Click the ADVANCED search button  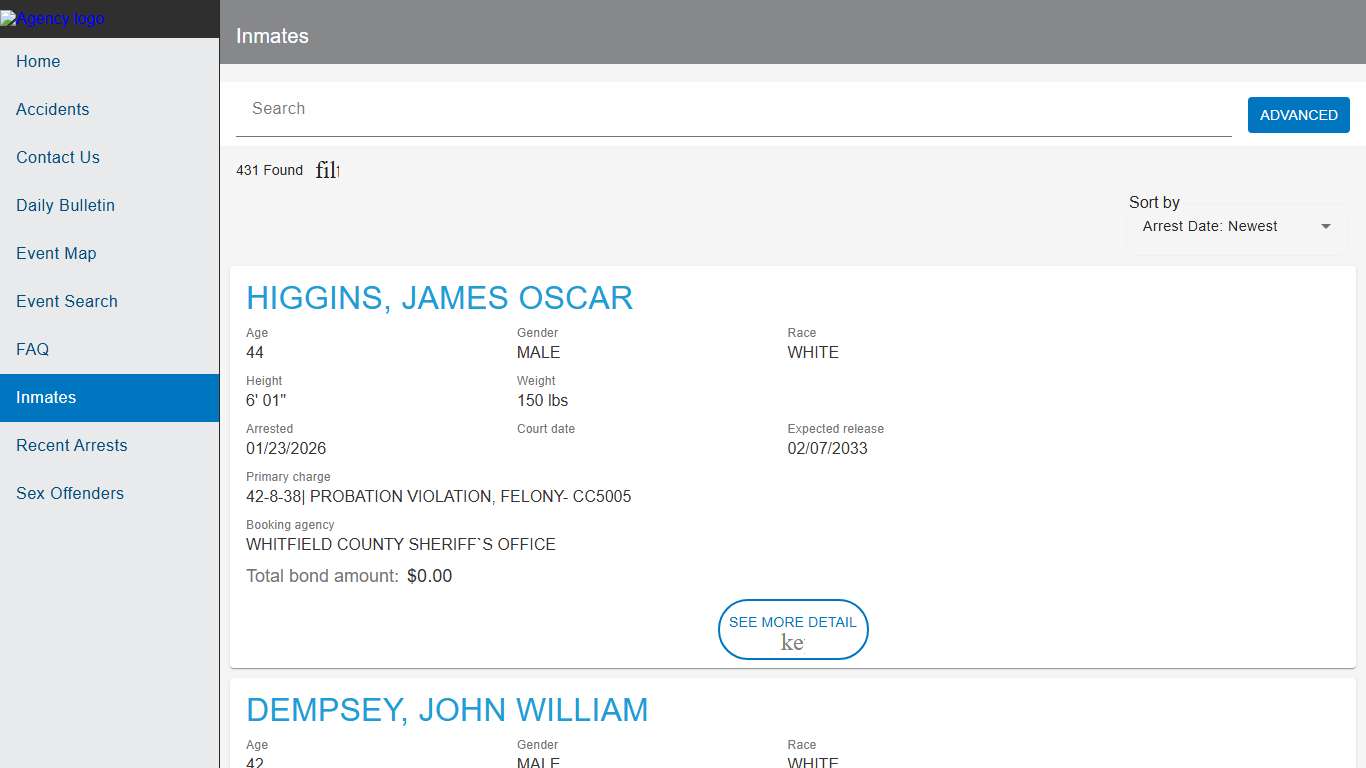point(1298,115)
